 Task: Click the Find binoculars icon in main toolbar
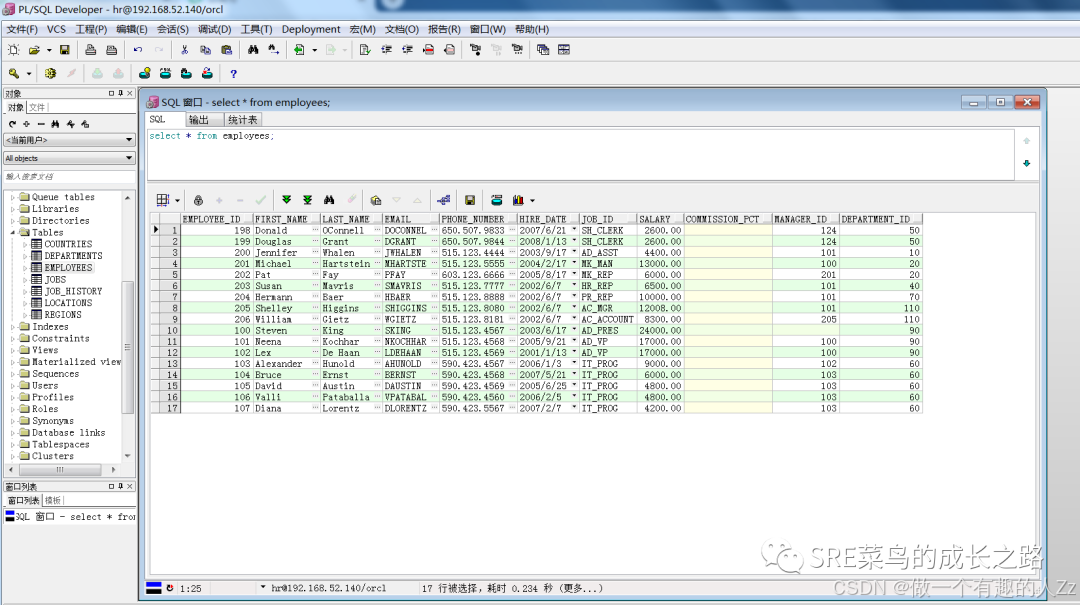click(253, 50)
